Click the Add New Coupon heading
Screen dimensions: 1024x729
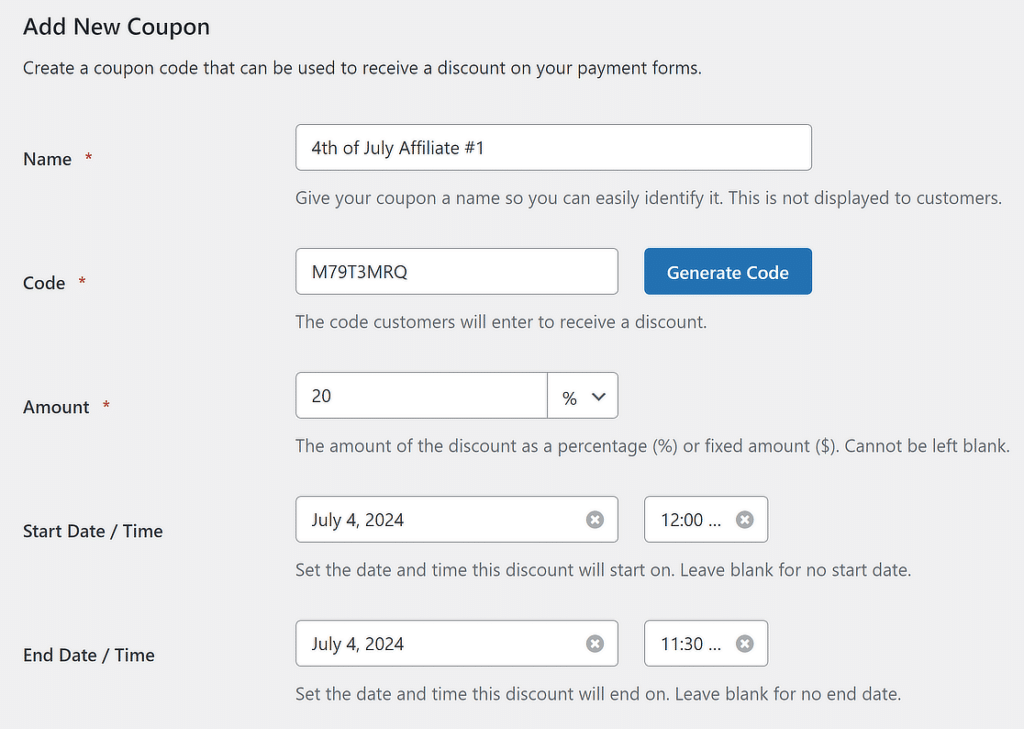116,27
